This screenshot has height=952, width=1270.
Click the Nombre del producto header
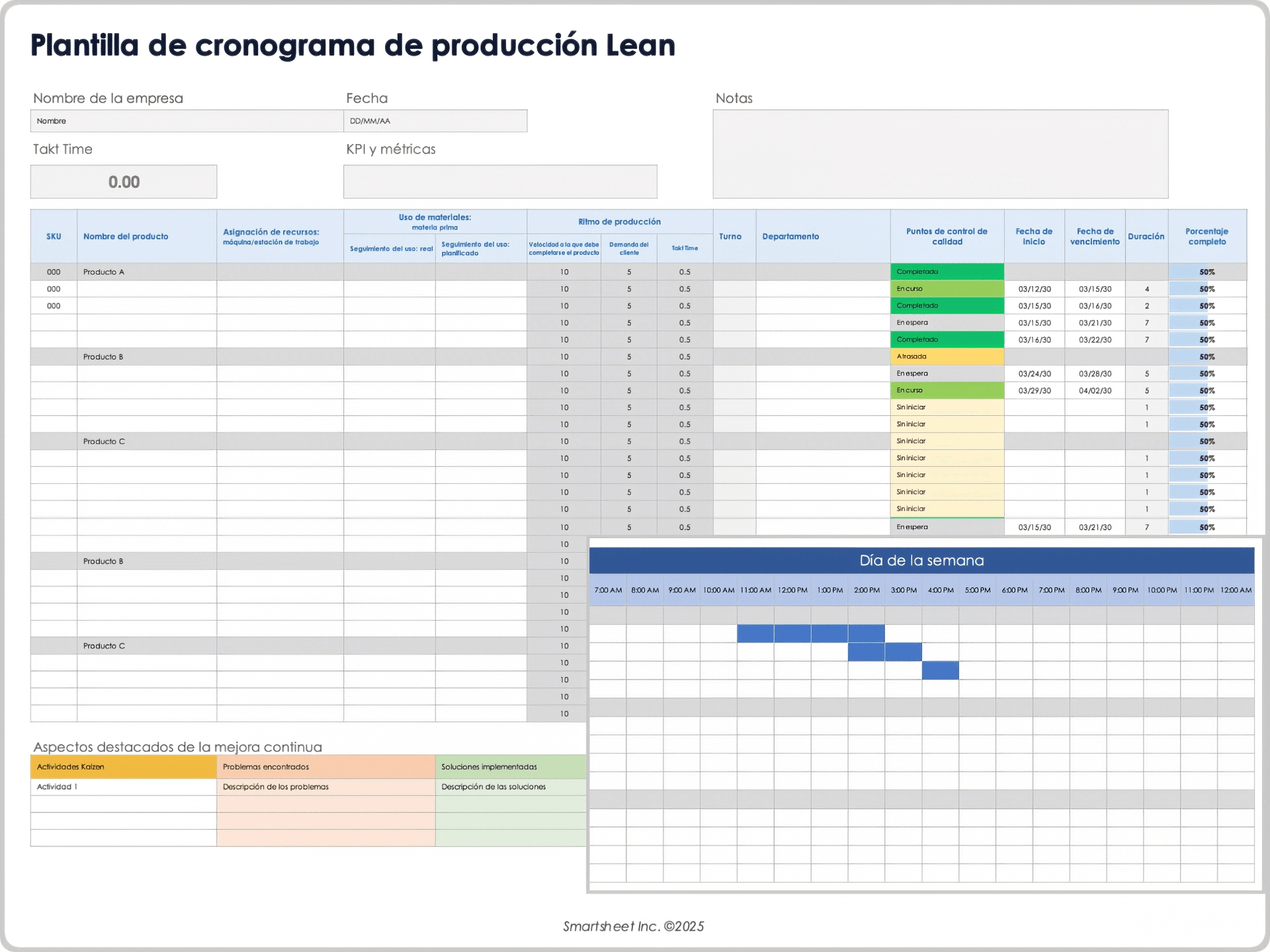point(126,237)
